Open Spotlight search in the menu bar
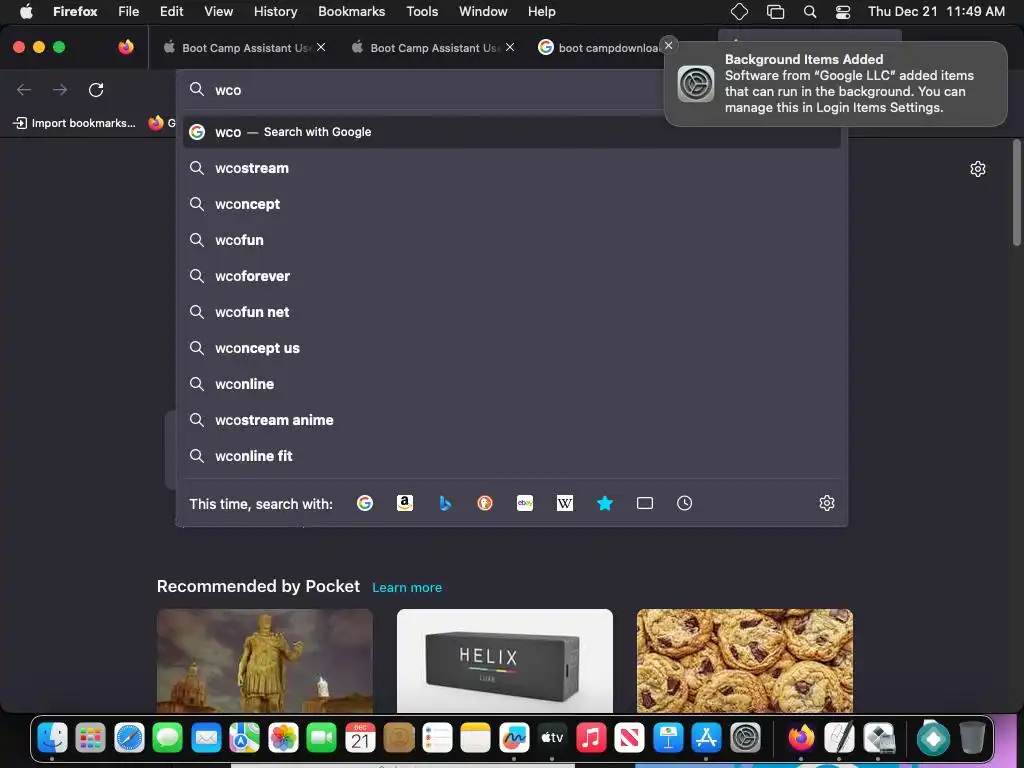The width and height of the screenshot is (1024, 768). (x=810, y=12)
